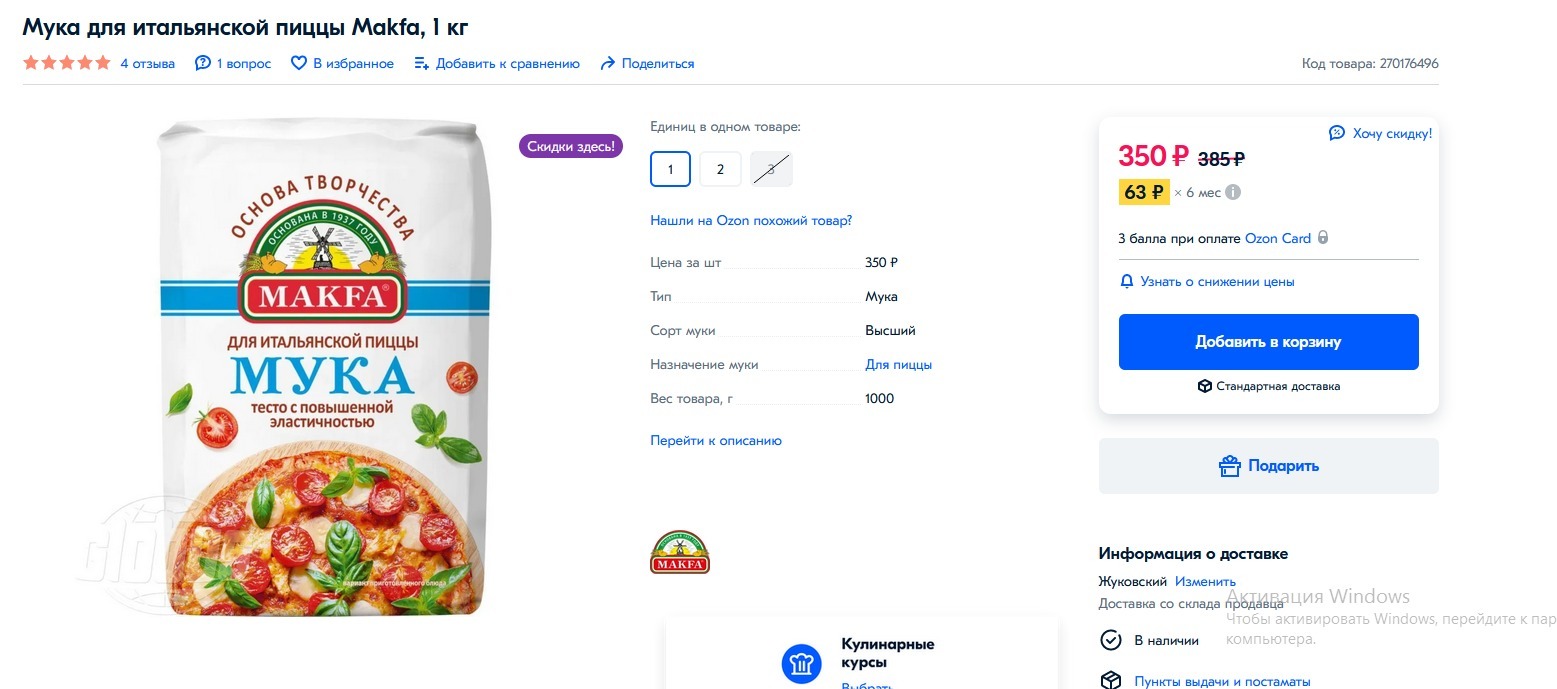The width and height of the screenshot is (1557, 689).
Task: Jump to description via Перейти к описанию
Action: 716,440
